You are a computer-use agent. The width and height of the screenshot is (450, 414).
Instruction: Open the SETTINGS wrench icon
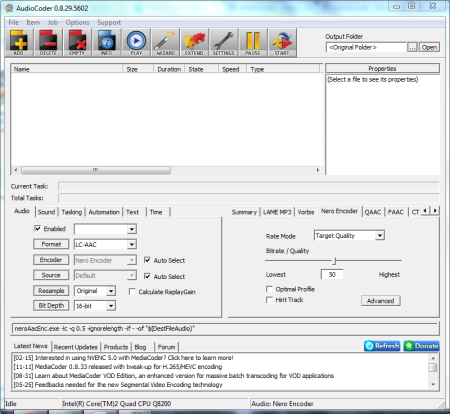click(224, 43)
